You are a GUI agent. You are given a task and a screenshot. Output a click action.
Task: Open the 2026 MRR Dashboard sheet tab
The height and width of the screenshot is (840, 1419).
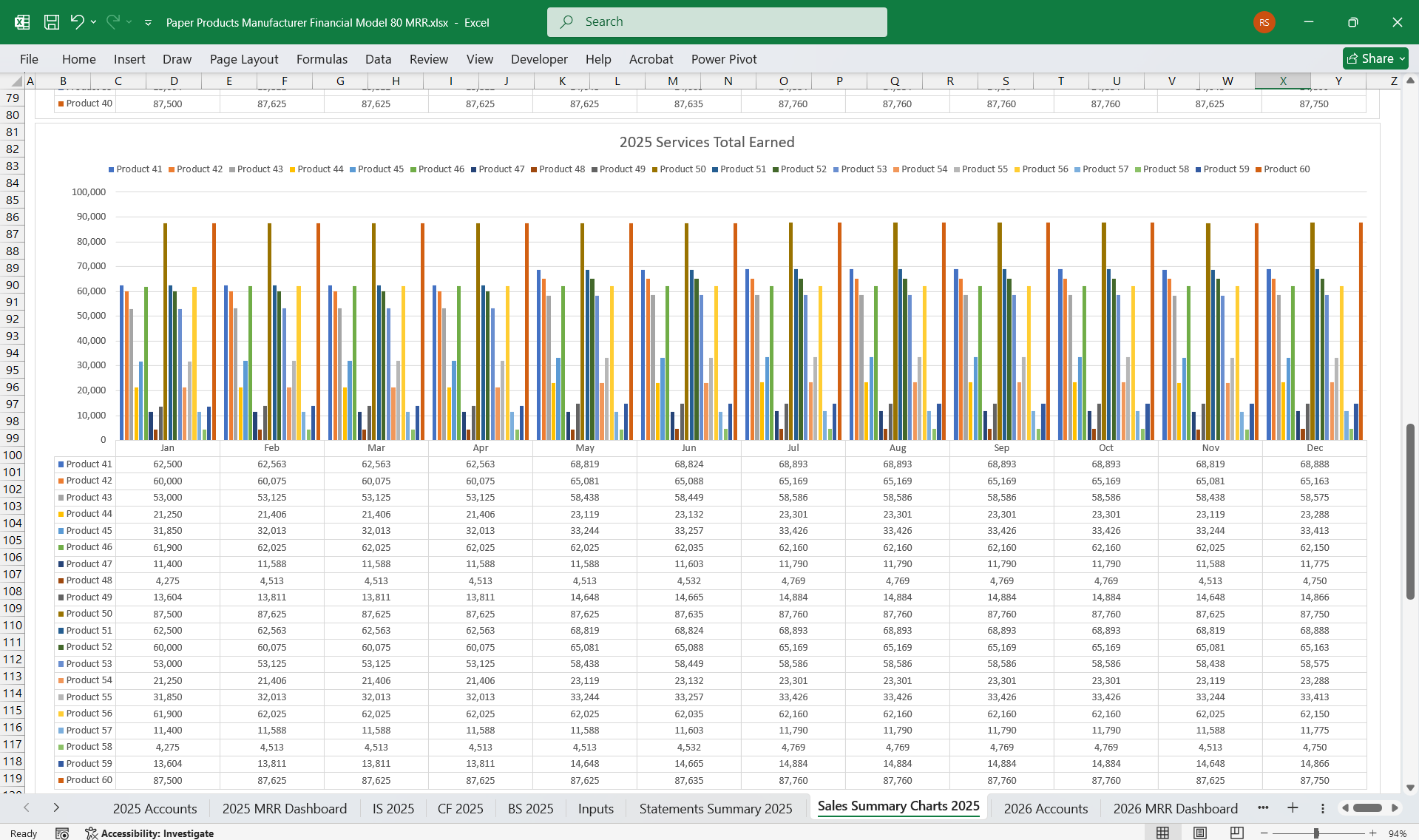tap(1175, 808)
